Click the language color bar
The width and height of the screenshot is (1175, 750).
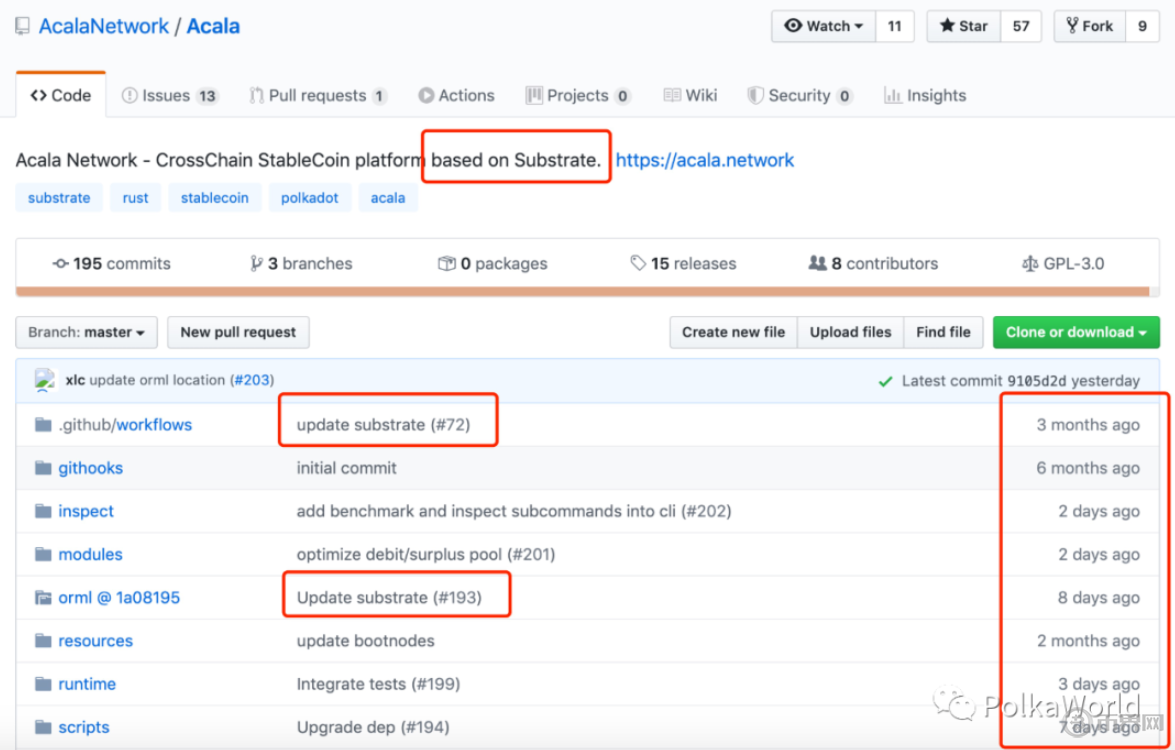[582, 292]
